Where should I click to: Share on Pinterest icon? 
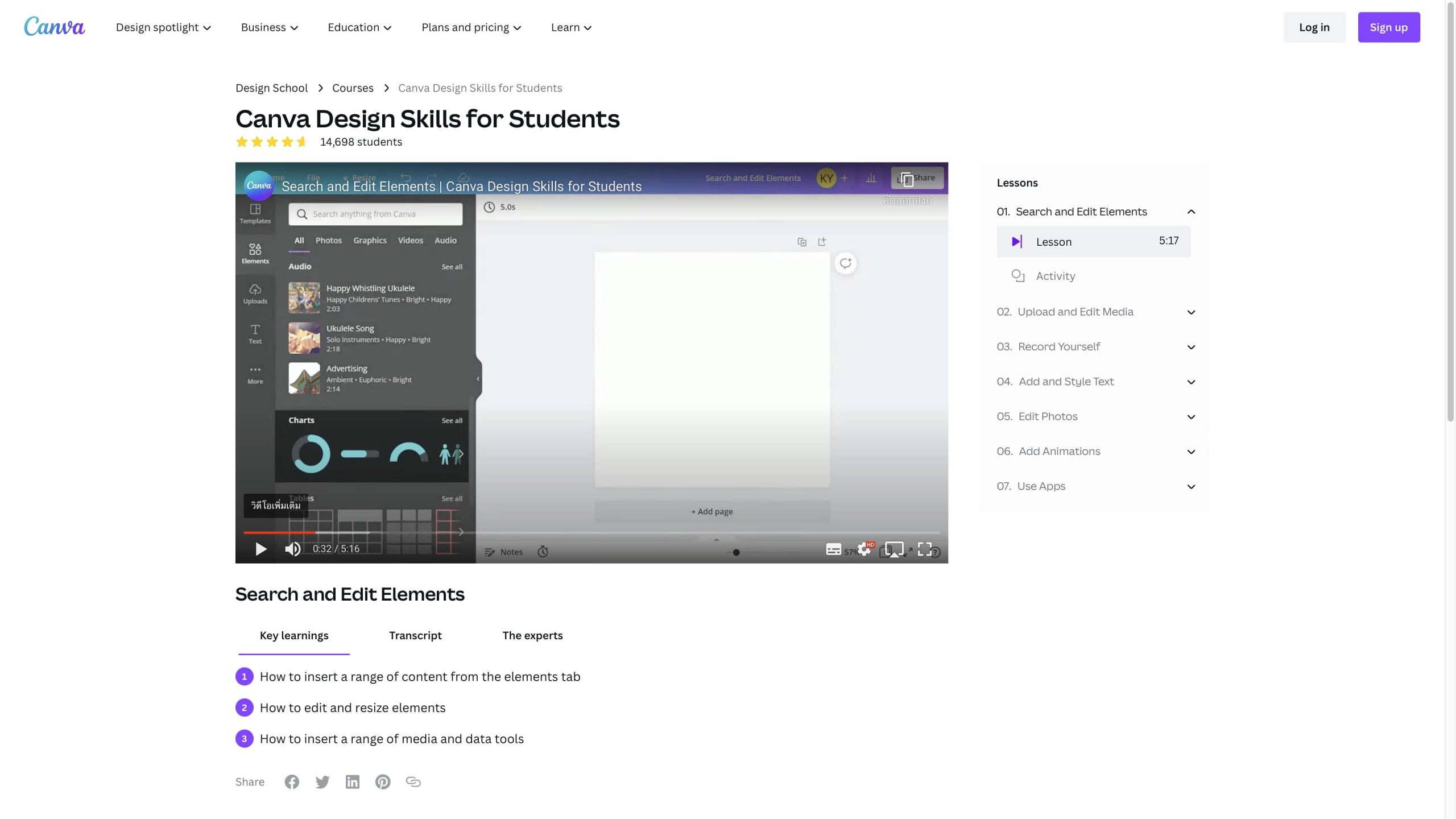tap(383, 782)
